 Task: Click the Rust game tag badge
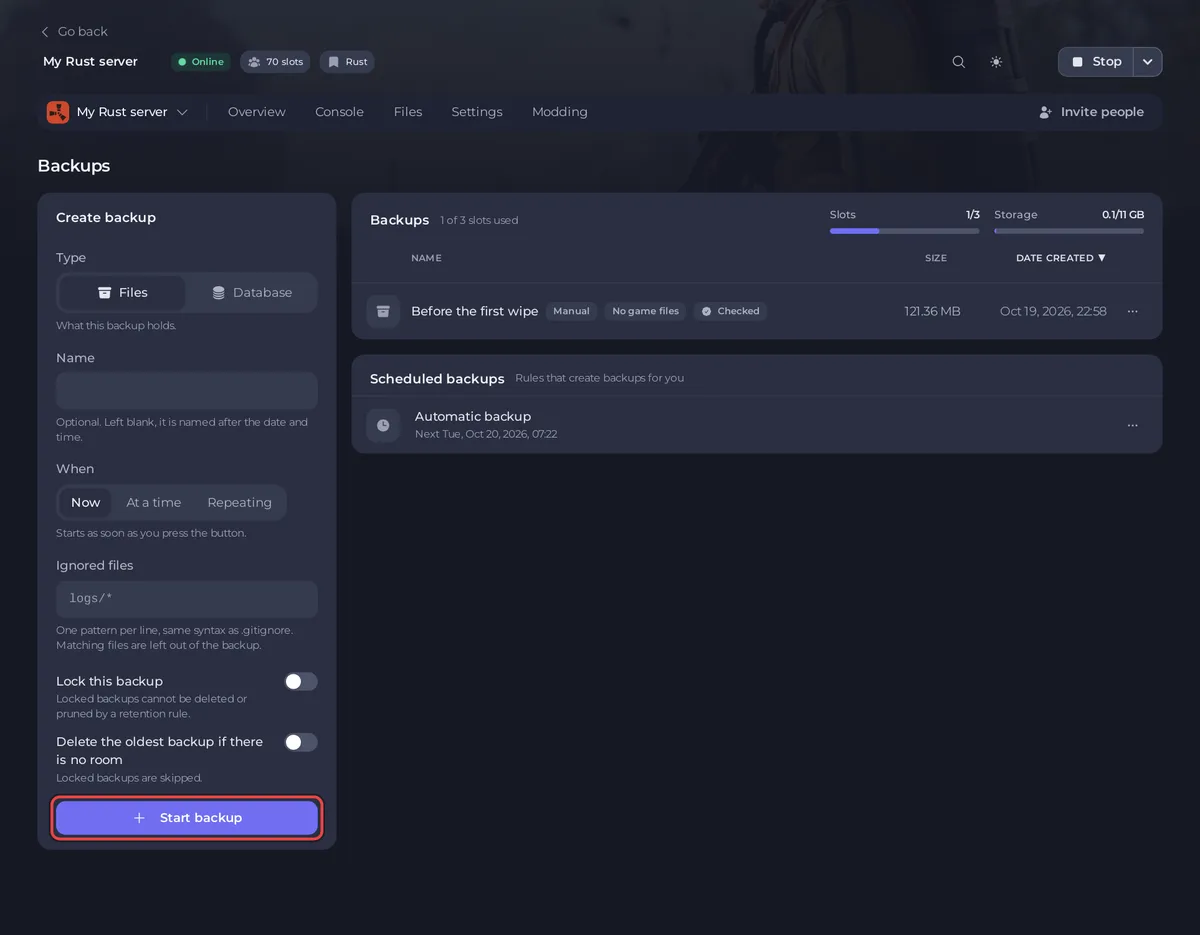click(347, 62)
